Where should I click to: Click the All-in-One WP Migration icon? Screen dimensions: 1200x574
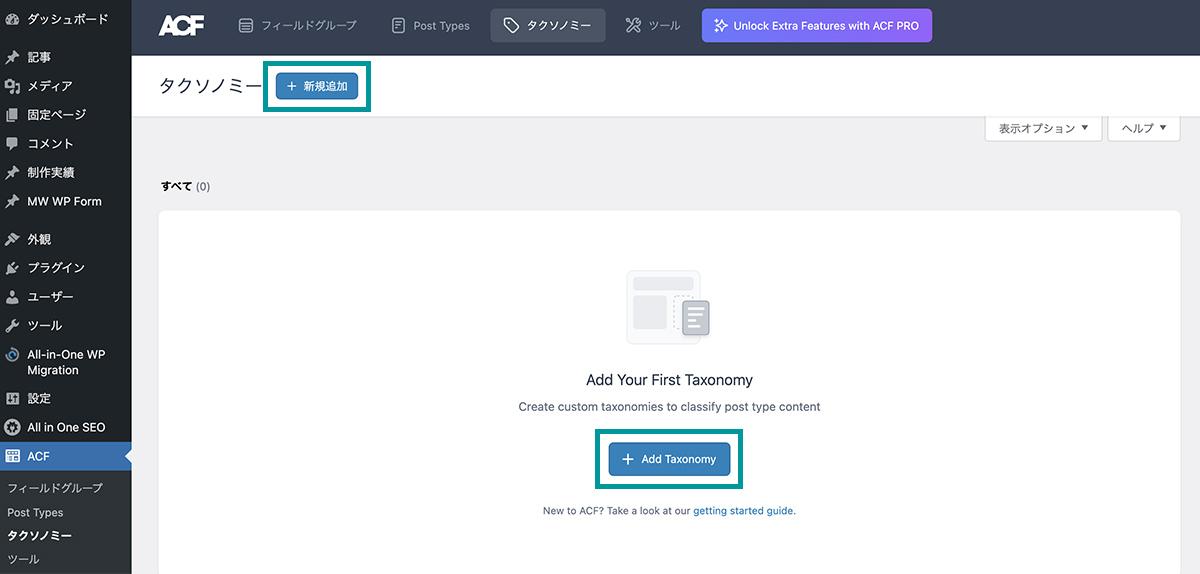tap(12, 355)
